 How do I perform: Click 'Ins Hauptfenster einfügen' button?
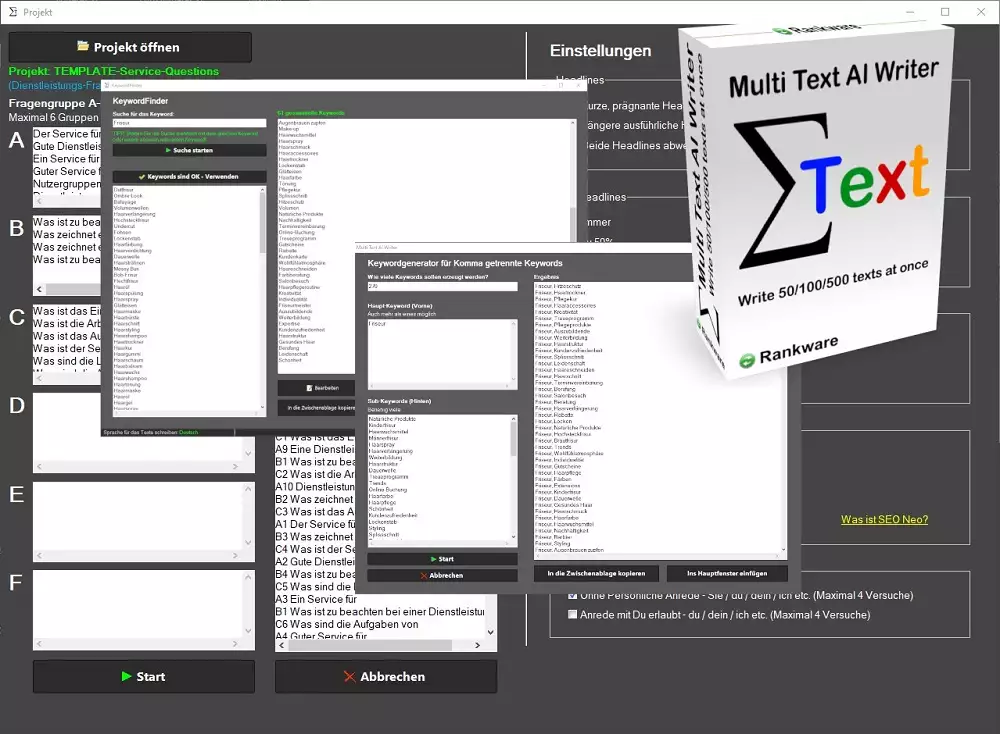pos(727,573)
